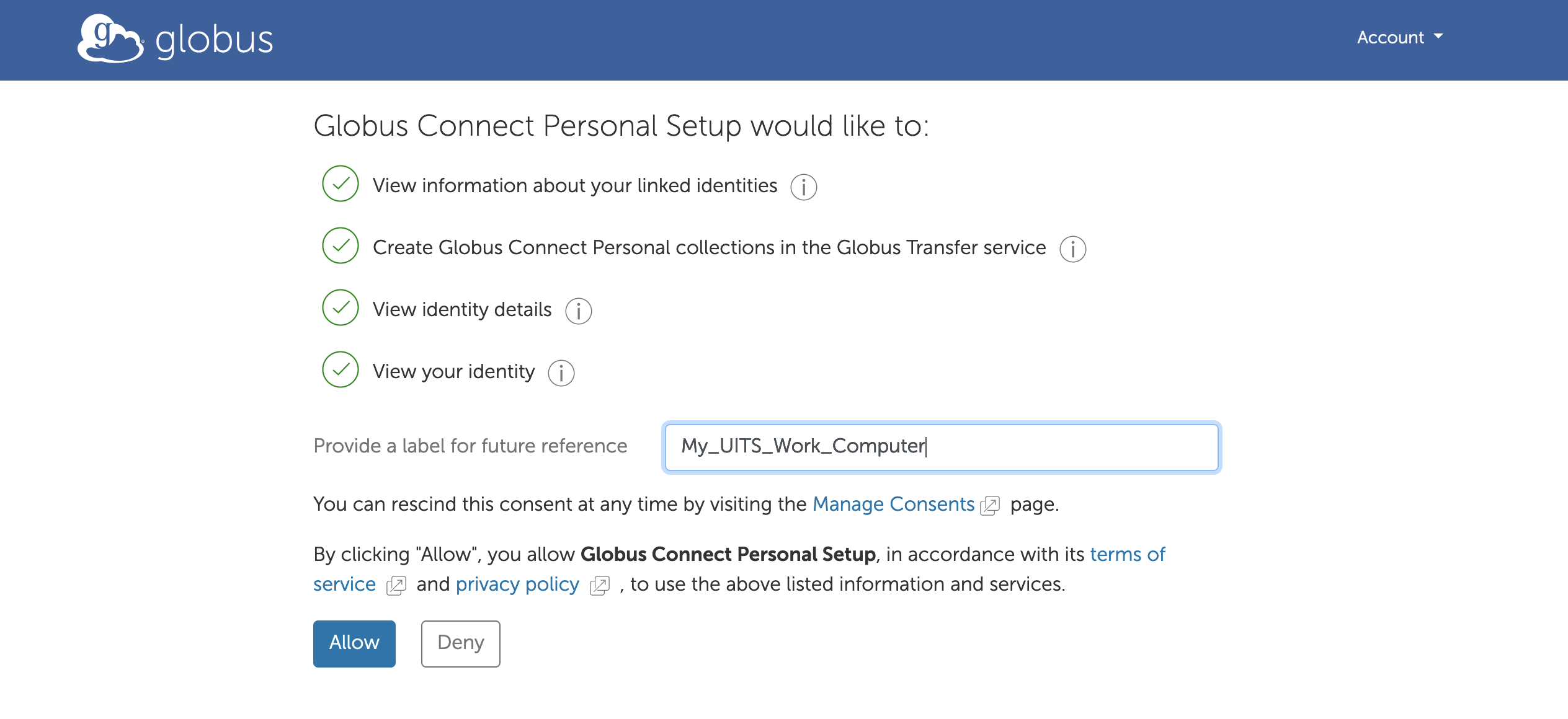Image resolution: width=1568 pixels, height=719 pixels.
Task: Expand the Account dropdown menu
Action: pyautogui.click(x=1400, y=37)
